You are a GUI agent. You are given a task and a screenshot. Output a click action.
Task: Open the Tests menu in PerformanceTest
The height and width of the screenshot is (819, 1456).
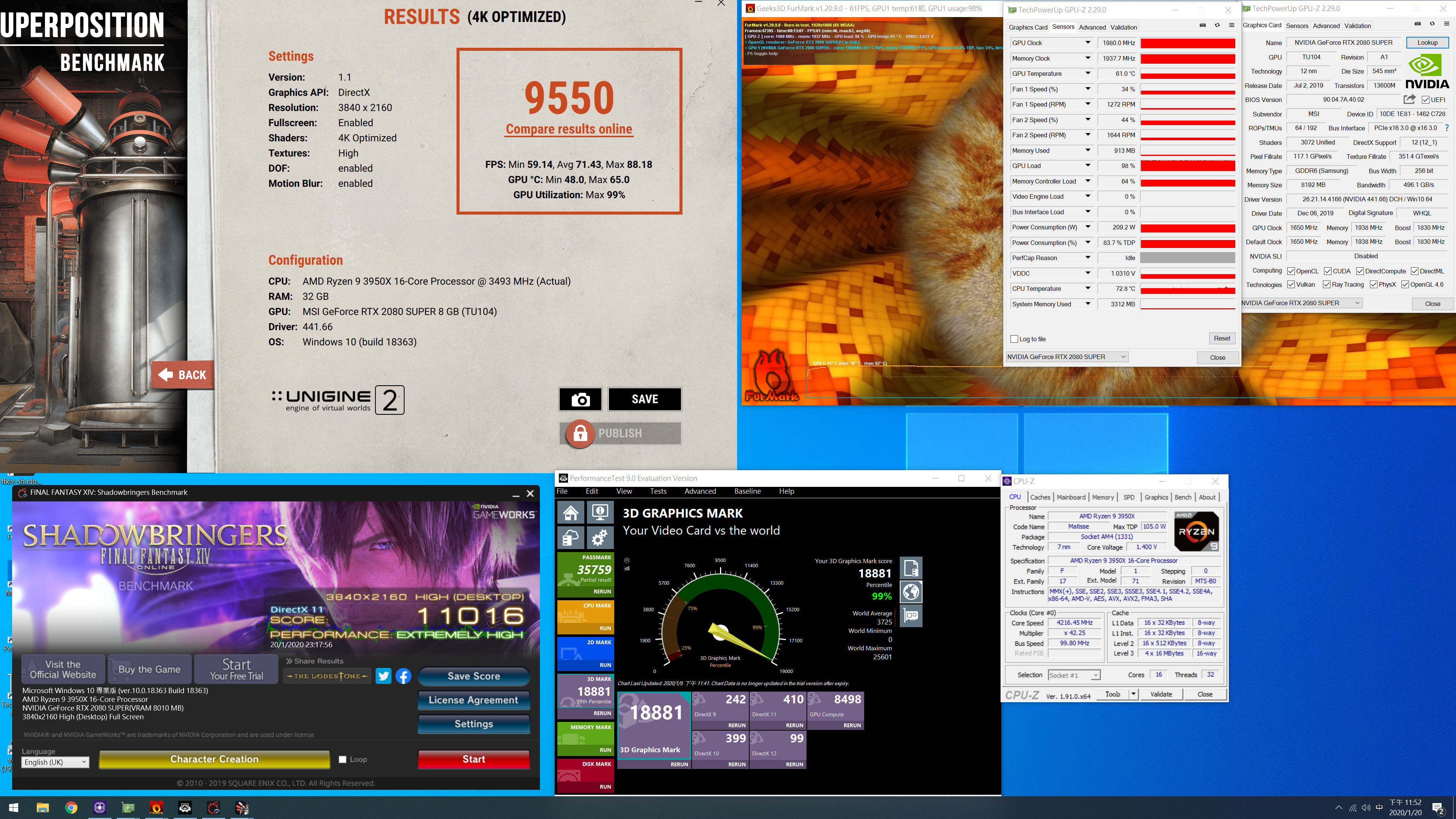[x=658, y=491]
